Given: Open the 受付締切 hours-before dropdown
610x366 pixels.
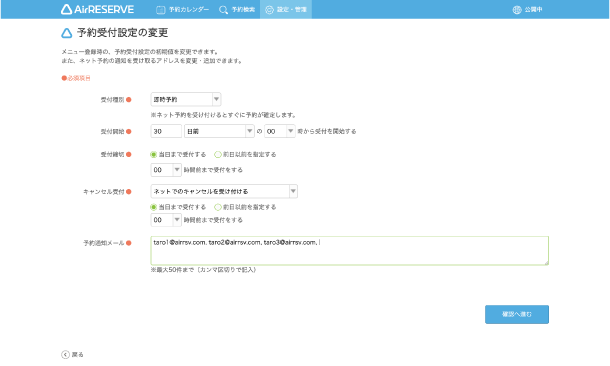Looking at the screenshot, I should (166, 170).
